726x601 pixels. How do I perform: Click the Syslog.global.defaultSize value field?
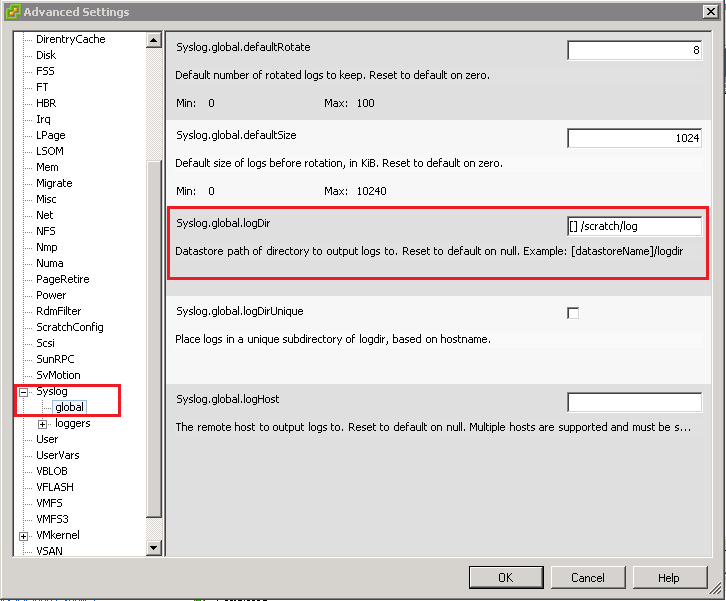pyautogui.click(x=634, y=138)
